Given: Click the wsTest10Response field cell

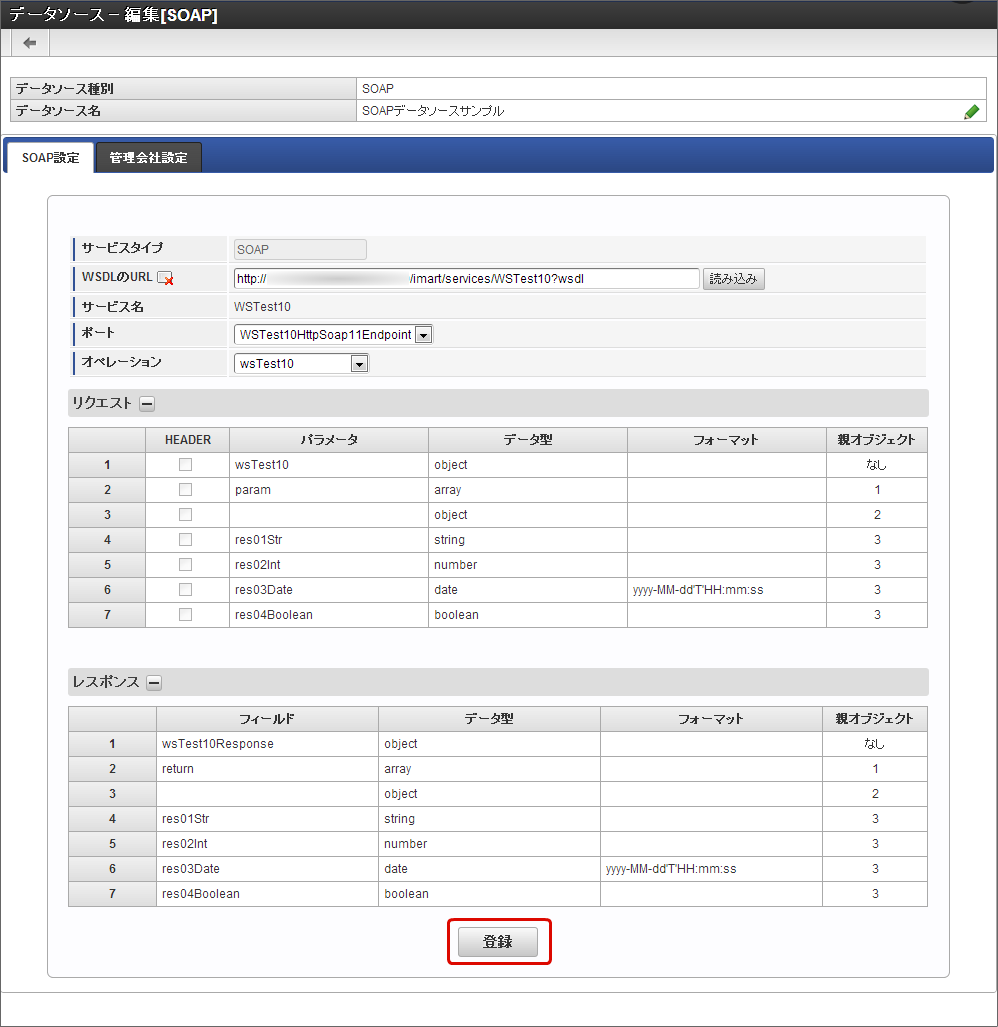Looking at the screenshot, I should 267,744.
